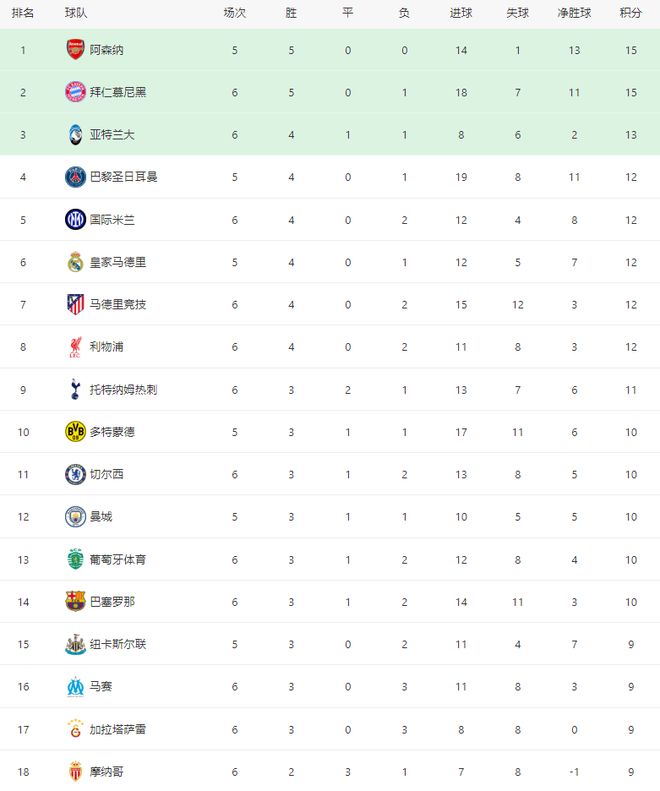660x791 pixels.
Task: Click the Inter Milan logo
Action: [75, 219]
